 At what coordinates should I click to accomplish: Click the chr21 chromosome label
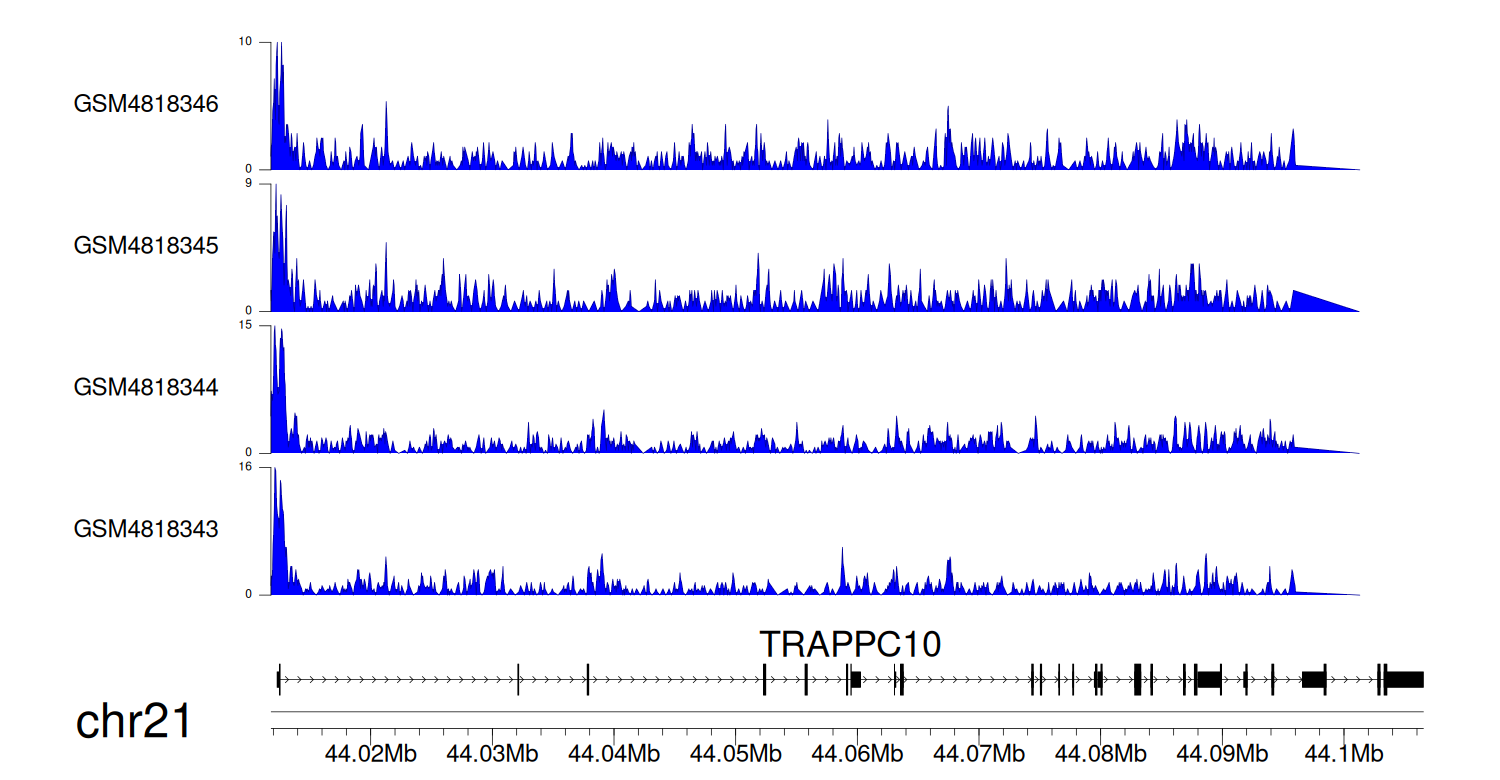133,721
